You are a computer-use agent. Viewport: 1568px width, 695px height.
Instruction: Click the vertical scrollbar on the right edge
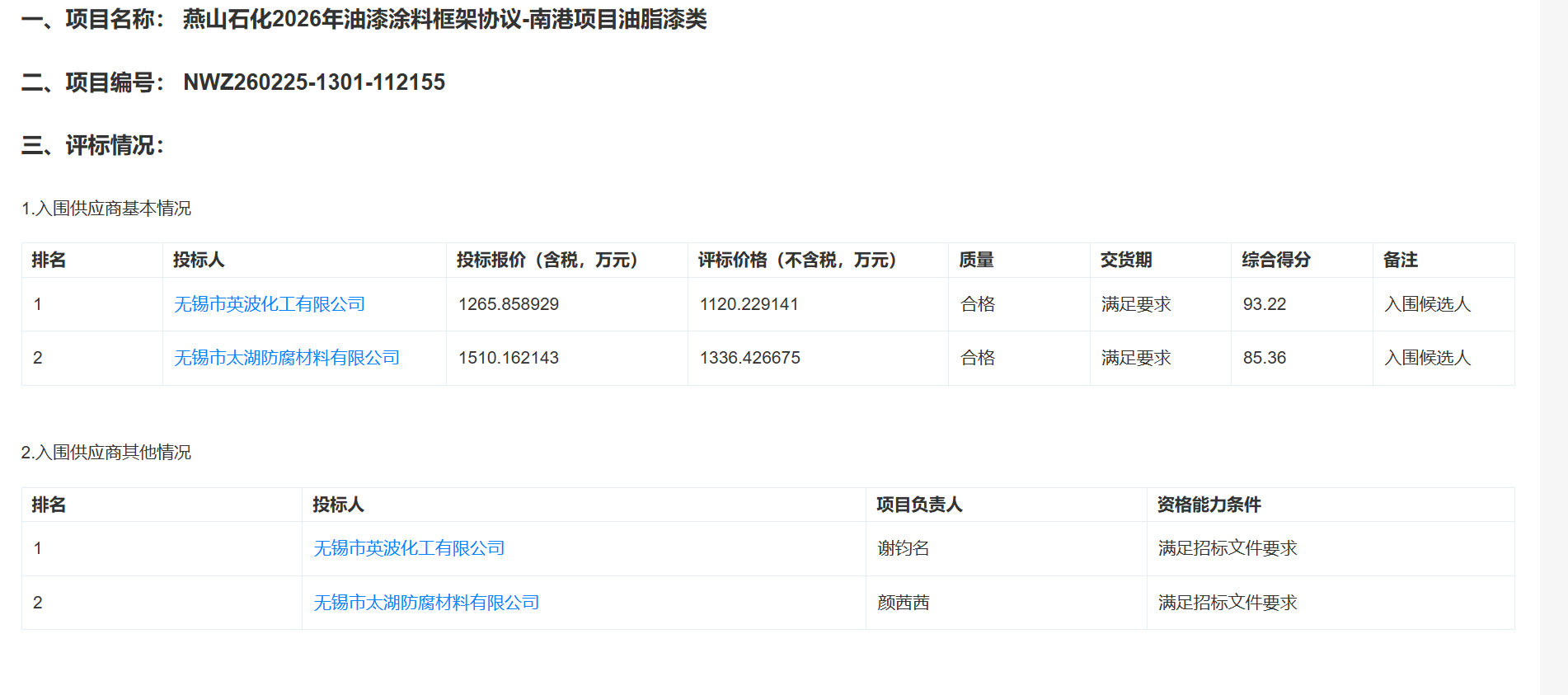[x=1553, y=346]
